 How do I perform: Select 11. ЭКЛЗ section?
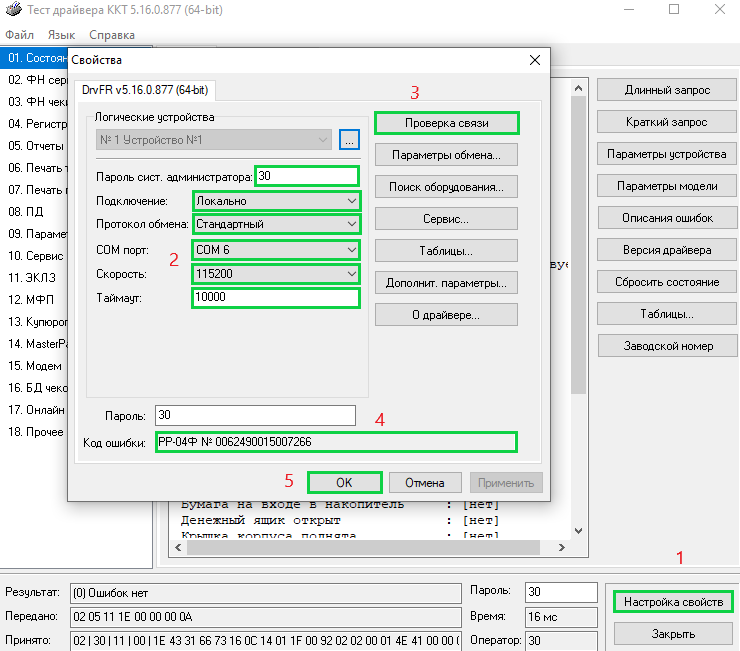[x=32, y=278]
